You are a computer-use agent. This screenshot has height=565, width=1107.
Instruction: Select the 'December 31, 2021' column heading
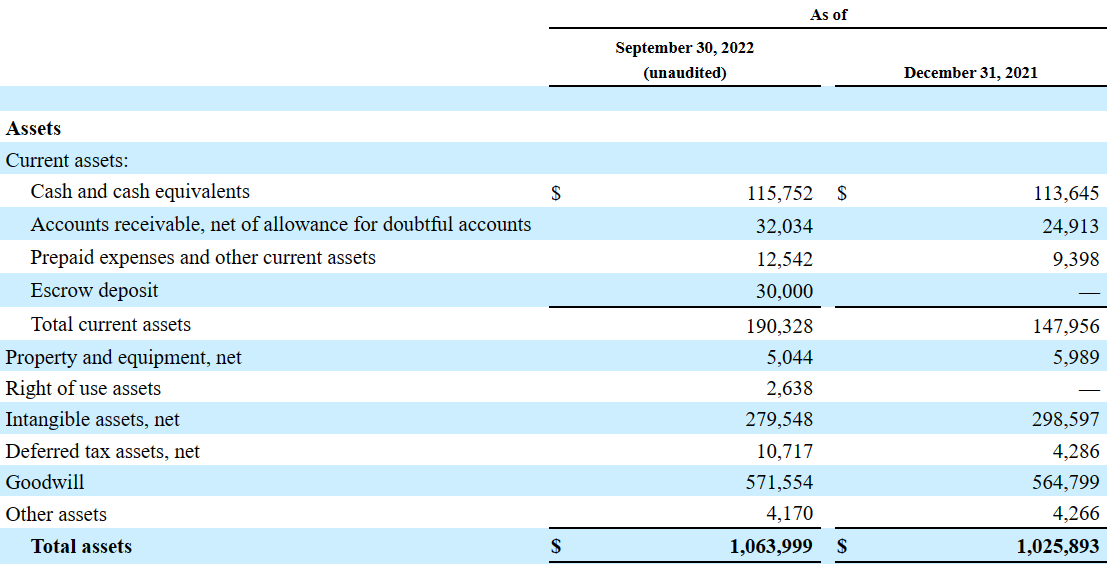pos(971,73)
